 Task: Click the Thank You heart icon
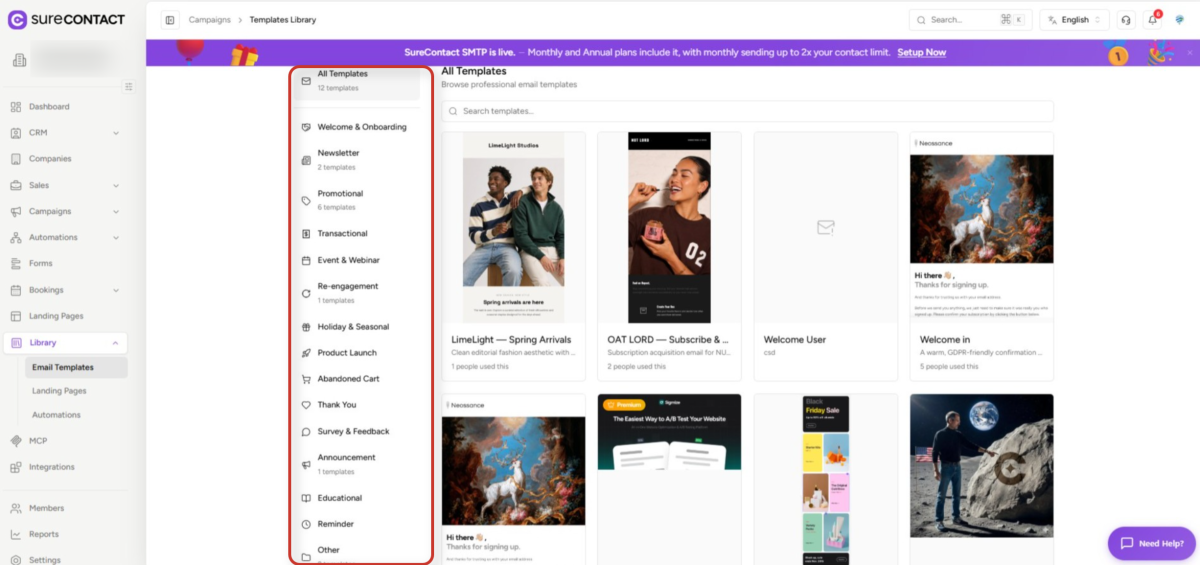(x=306, y=405)
